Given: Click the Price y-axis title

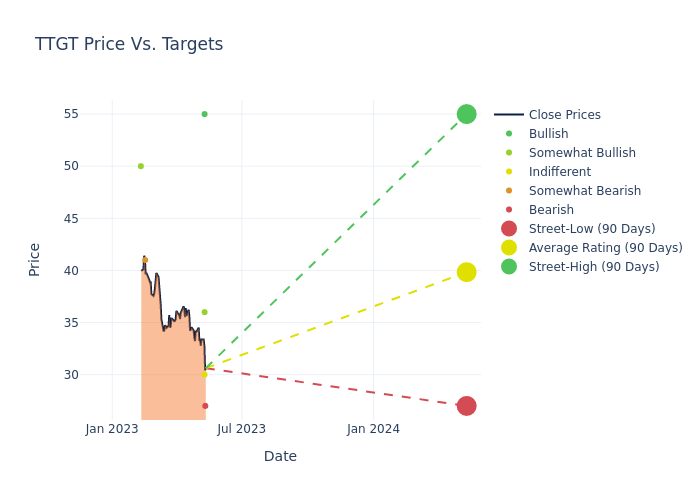Looking at the screenshot, I should [x=35, y=259].
